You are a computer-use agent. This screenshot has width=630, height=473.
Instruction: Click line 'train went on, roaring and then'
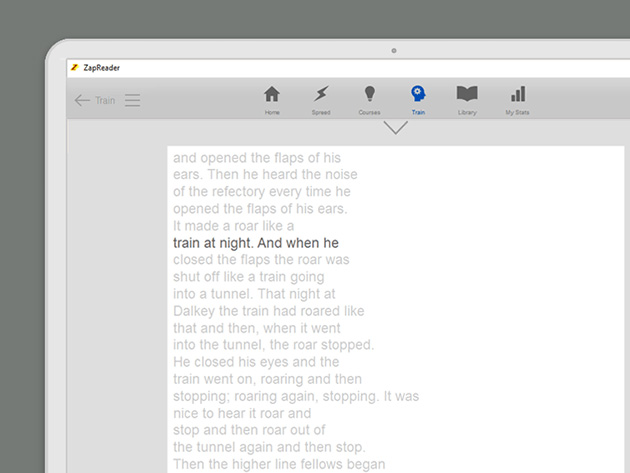coord(268,379)
